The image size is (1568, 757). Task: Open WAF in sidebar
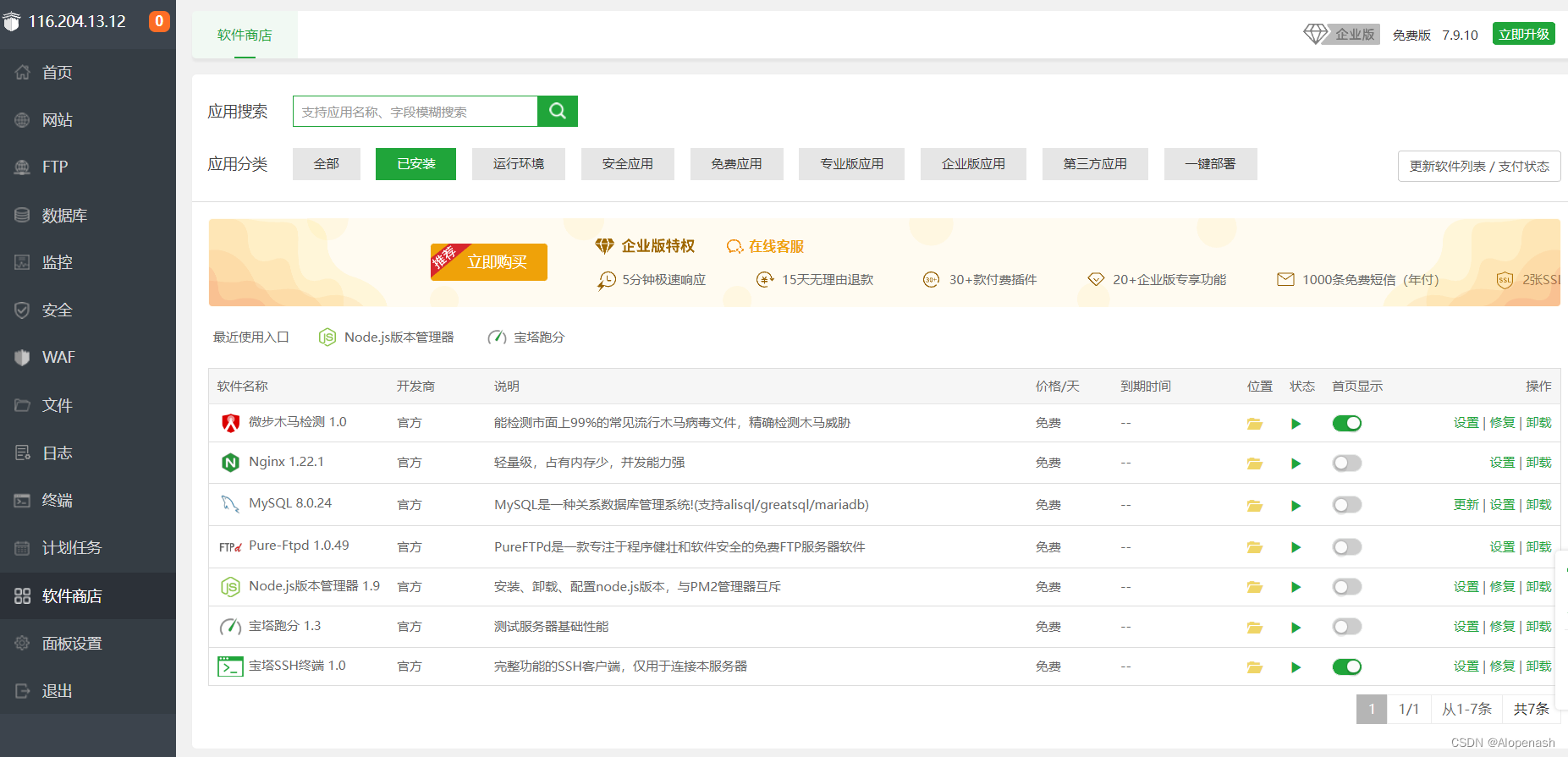click(88, 358)
